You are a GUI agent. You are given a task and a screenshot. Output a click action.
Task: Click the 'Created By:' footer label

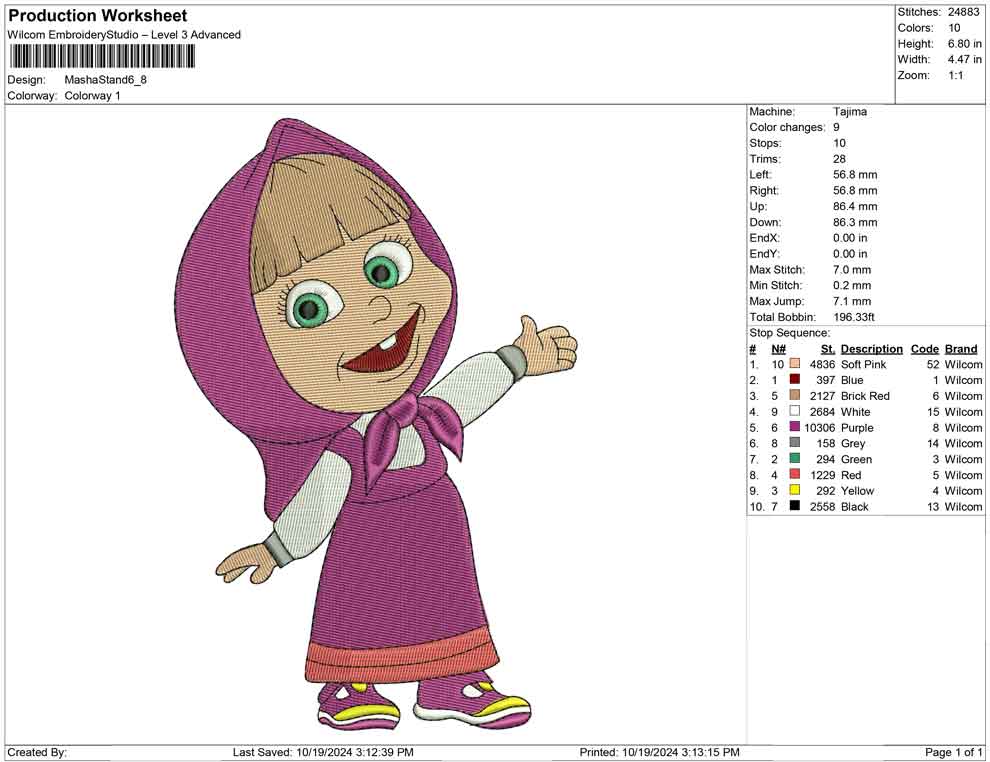point(37,752)
